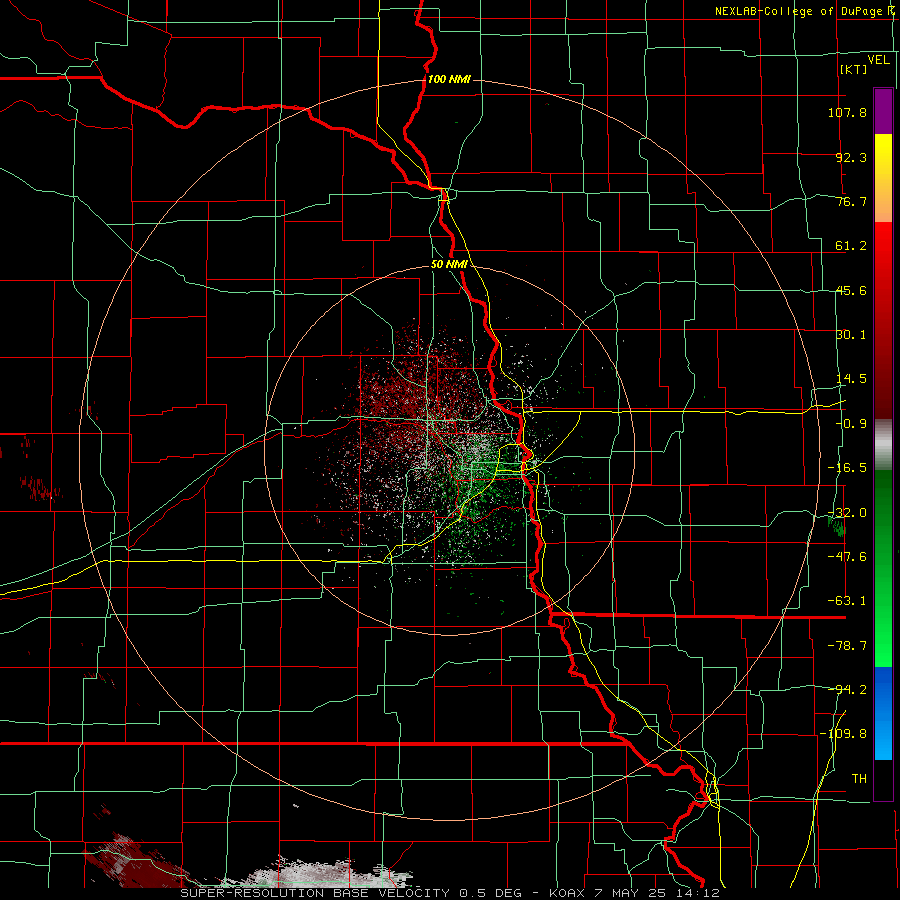Screen dimensions: 900x900
Task: Select the 14.5 velocity scale value
Action: [851, 379]
